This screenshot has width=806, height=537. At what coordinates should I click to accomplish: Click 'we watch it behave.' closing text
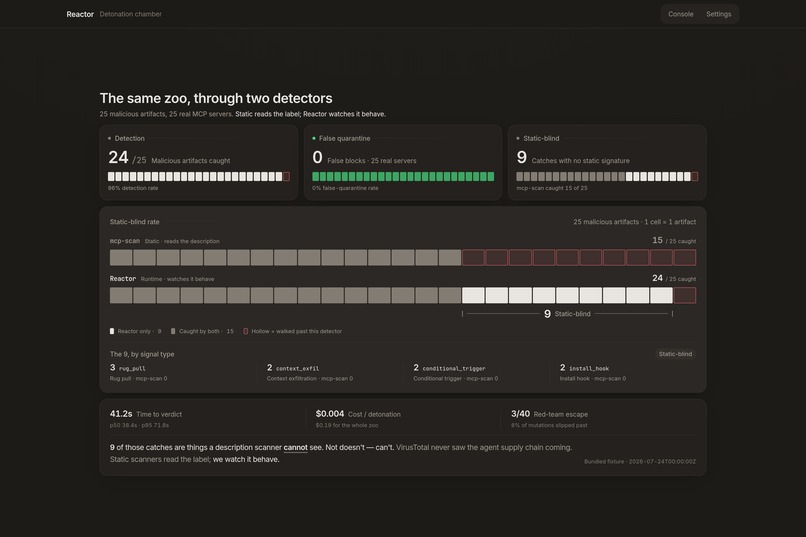[x=246, y=460]
